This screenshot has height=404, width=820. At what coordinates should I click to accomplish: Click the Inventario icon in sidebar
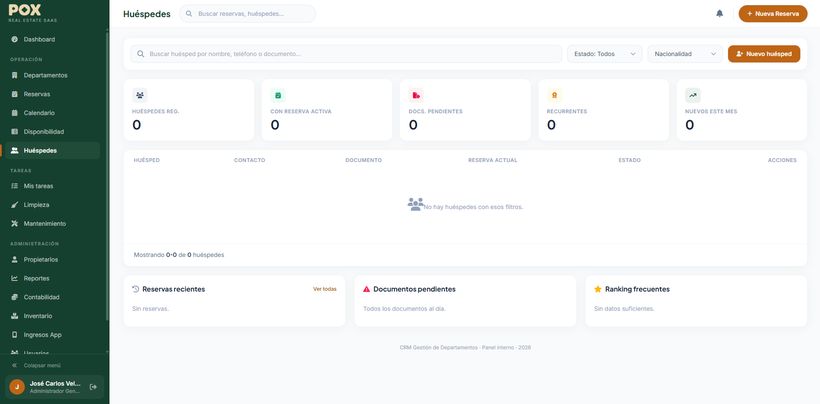pyautogui.click(x=14, y=316)
